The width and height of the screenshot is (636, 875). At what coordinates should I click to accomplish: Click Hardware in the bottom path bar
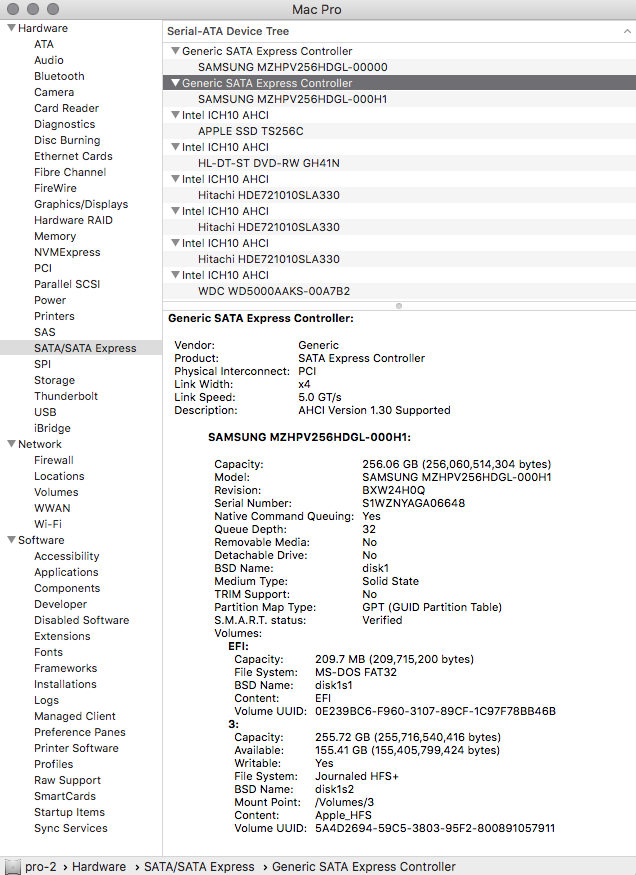99,867
